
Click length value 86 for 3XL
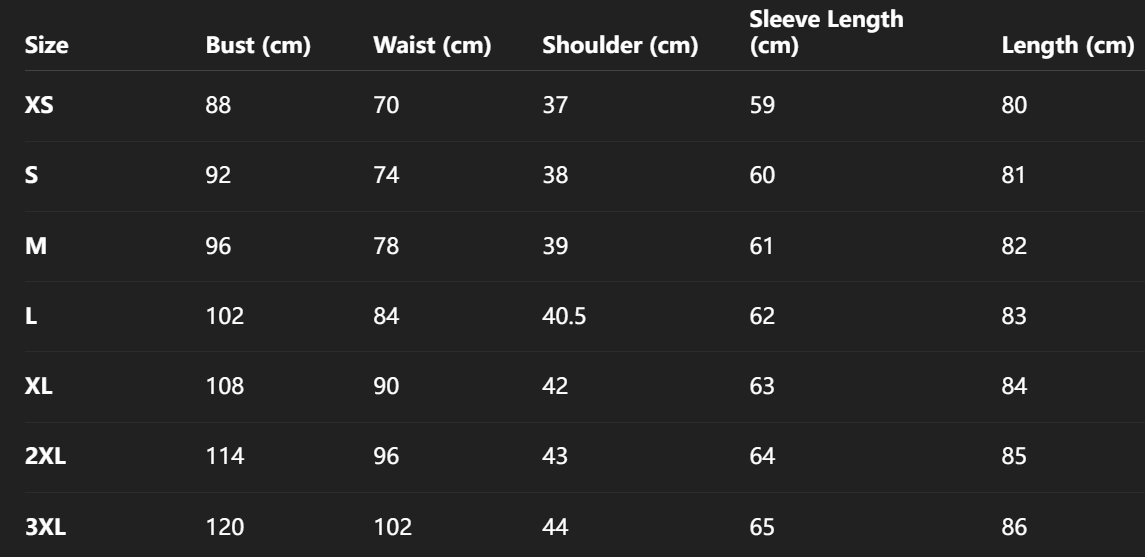(x=1014, y=525)
